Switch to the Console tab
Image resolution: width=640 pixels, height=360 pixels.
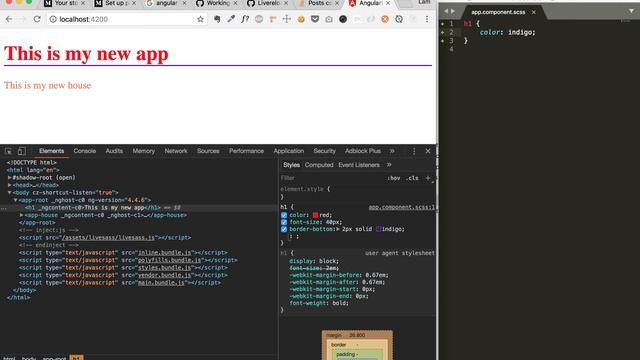coord(84,151)
